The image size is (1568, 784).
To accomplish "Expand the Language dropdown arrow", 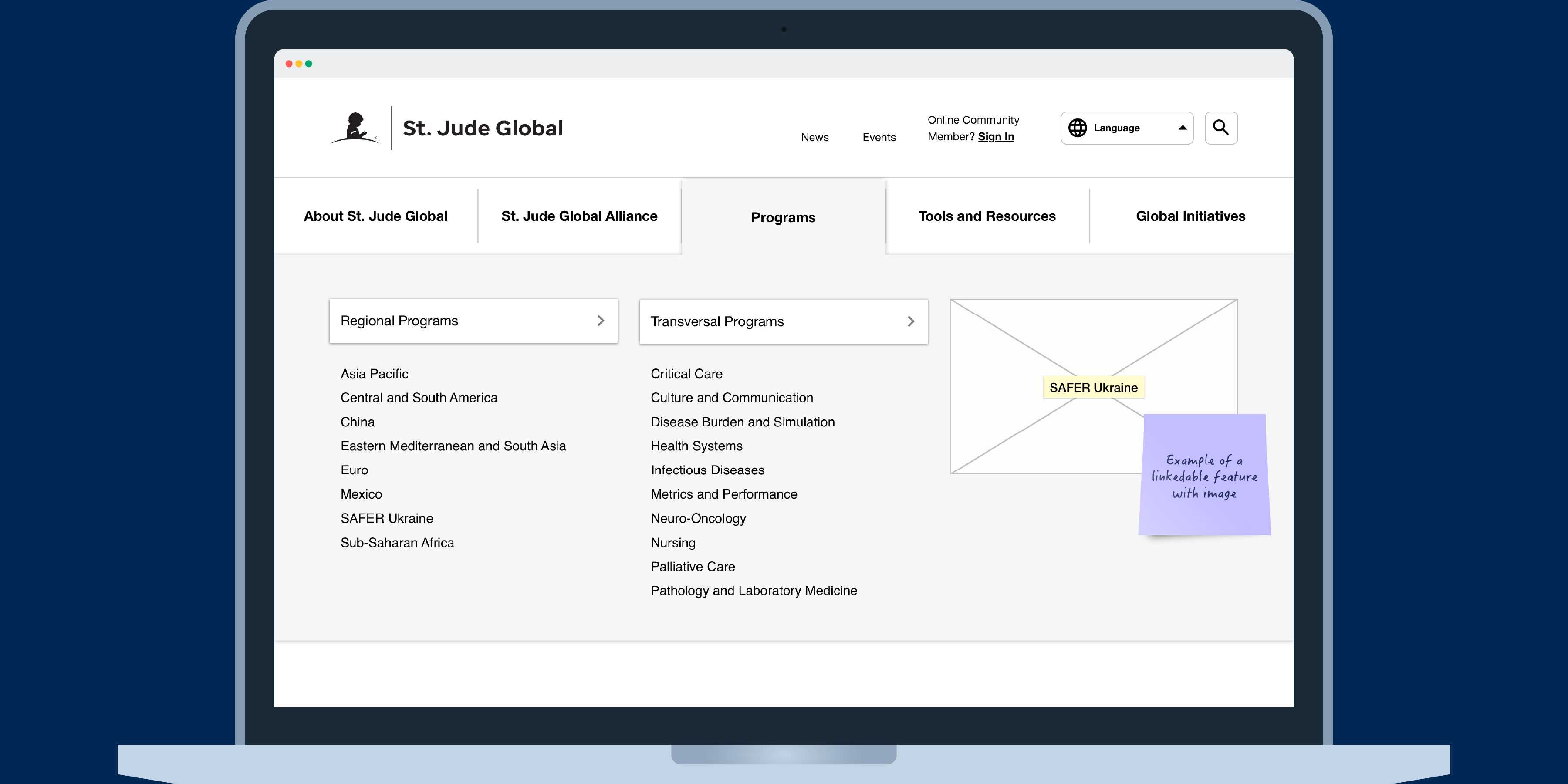I will (1182, 128).
